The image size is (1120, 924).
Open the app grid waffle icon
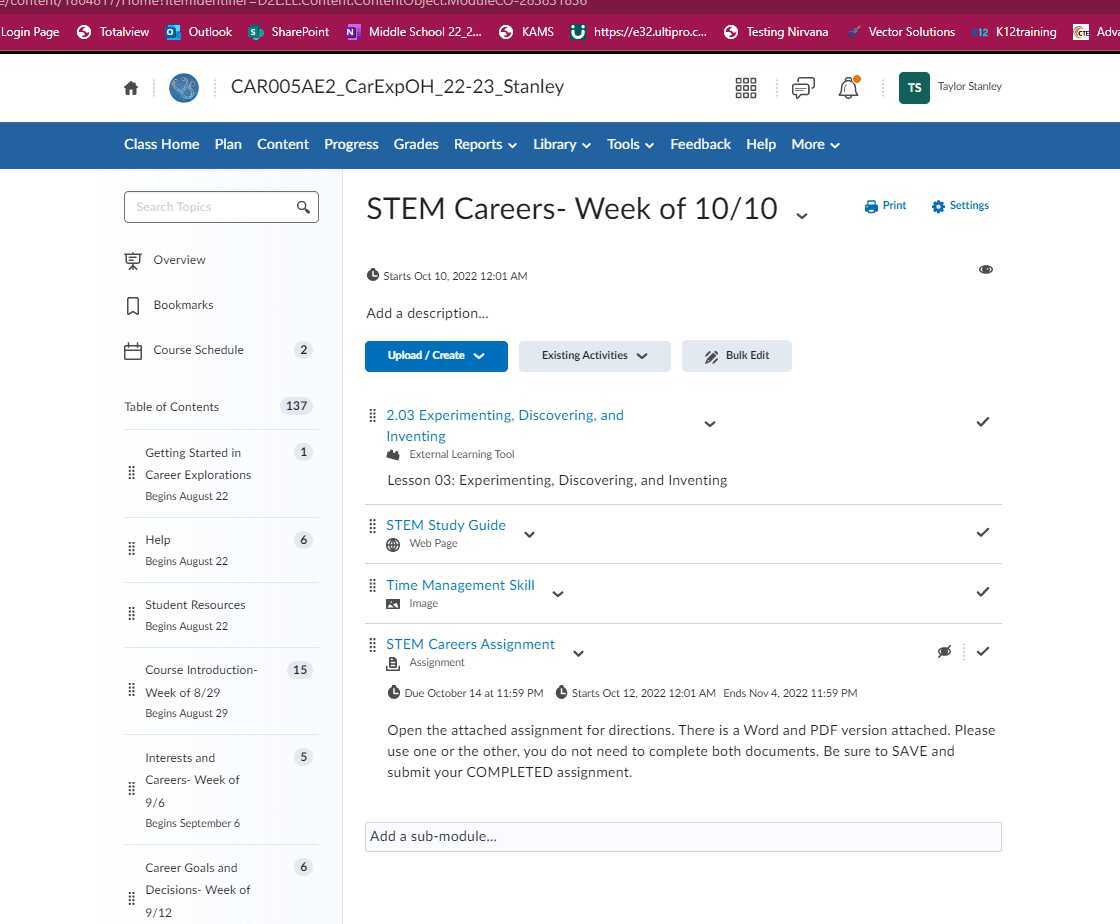745,88
